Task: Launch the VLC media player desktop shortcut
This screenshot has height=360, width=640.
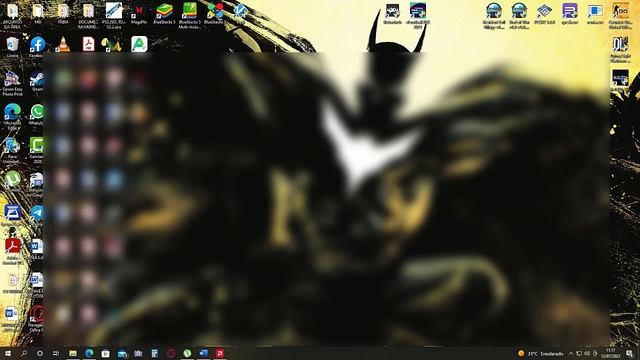Action: pyautogui.click(x=62, y=44)
